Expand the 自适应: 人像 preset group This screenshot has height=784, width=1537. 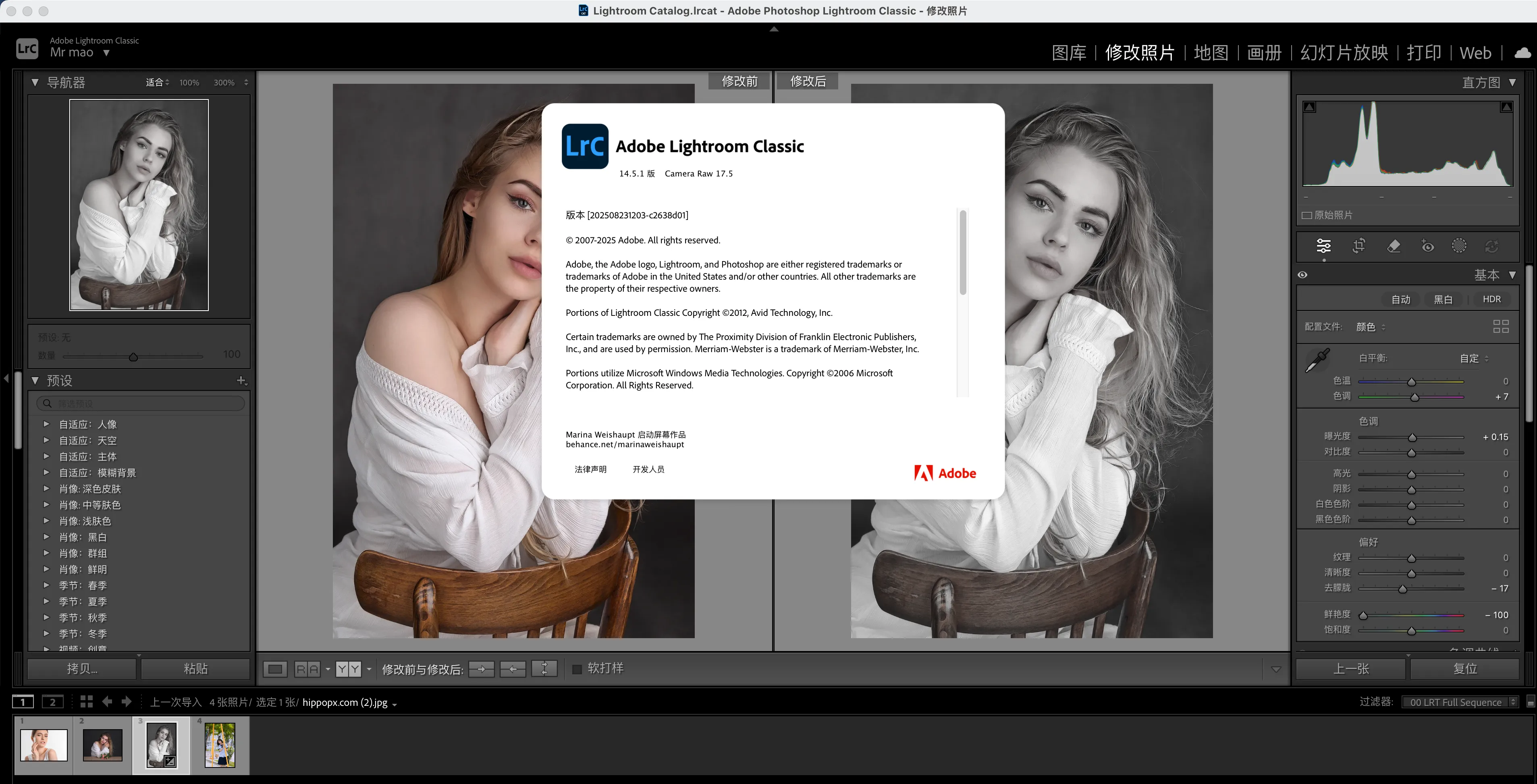(46, 424)
